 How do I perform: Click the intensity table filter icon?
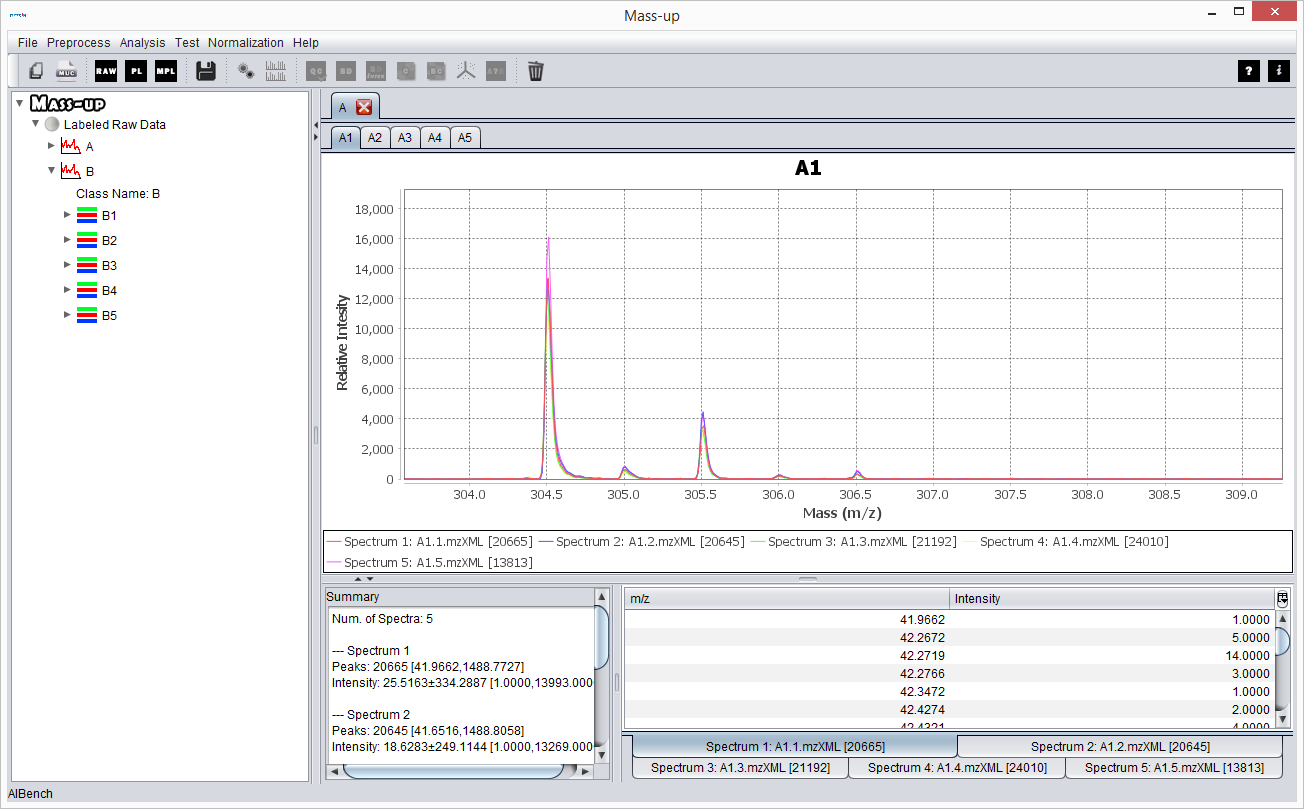1282,598
